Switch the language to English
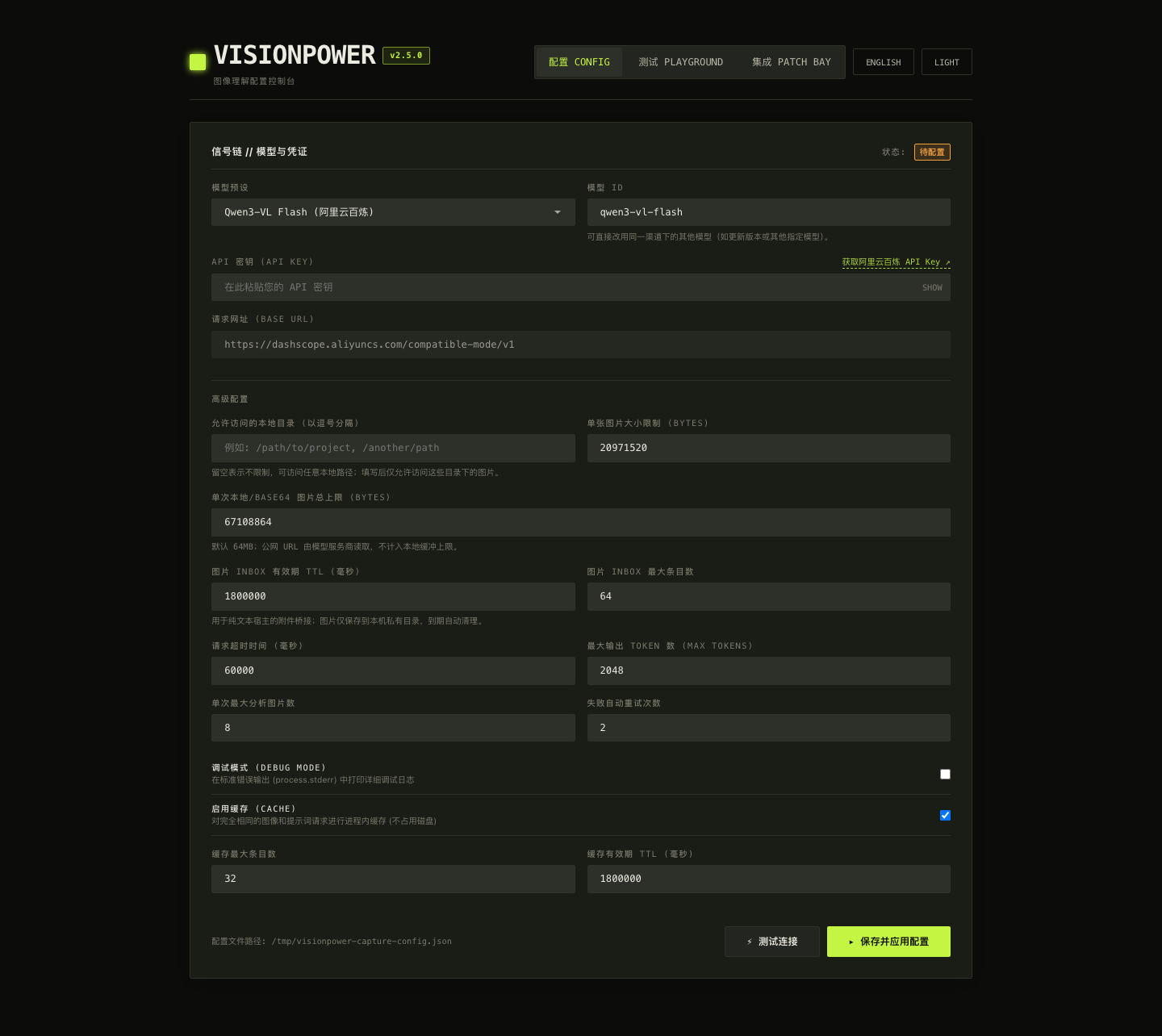The height and width of the screenshot is (1036, 1162). [x=884, y=62]
